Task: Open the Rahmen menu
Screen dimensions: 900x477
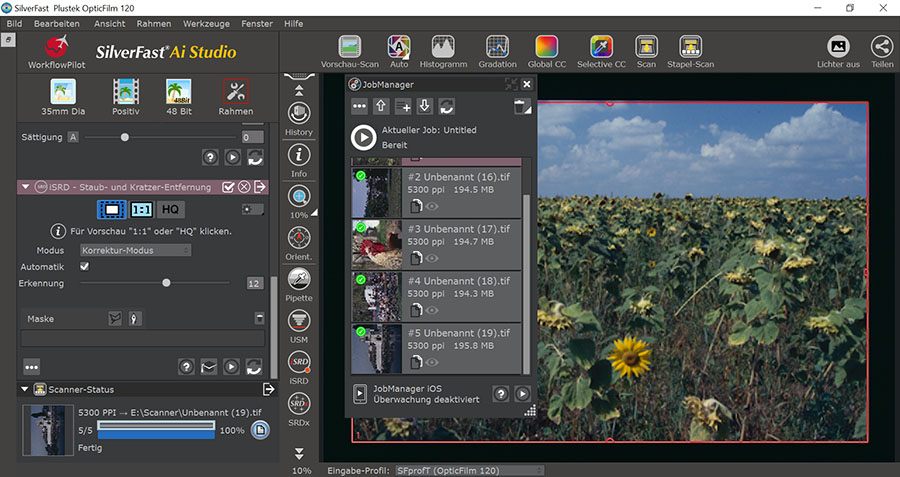Action: coord(155,23)
